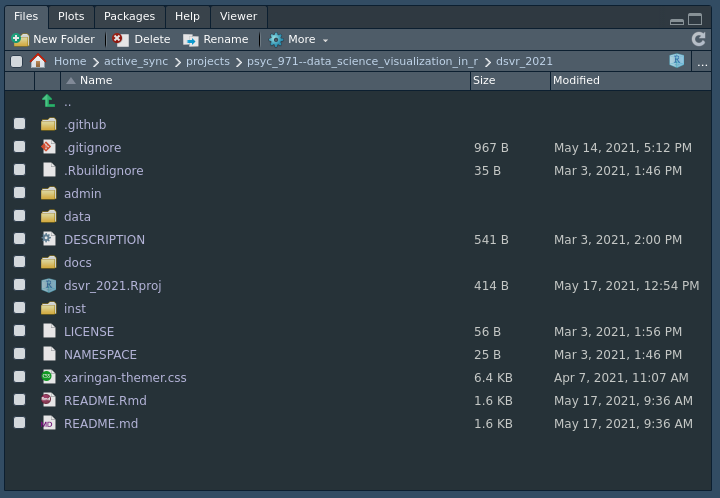Click the xaringan-themer.css file icon
This screenshot has height=498, width=720.
(48, 377)
